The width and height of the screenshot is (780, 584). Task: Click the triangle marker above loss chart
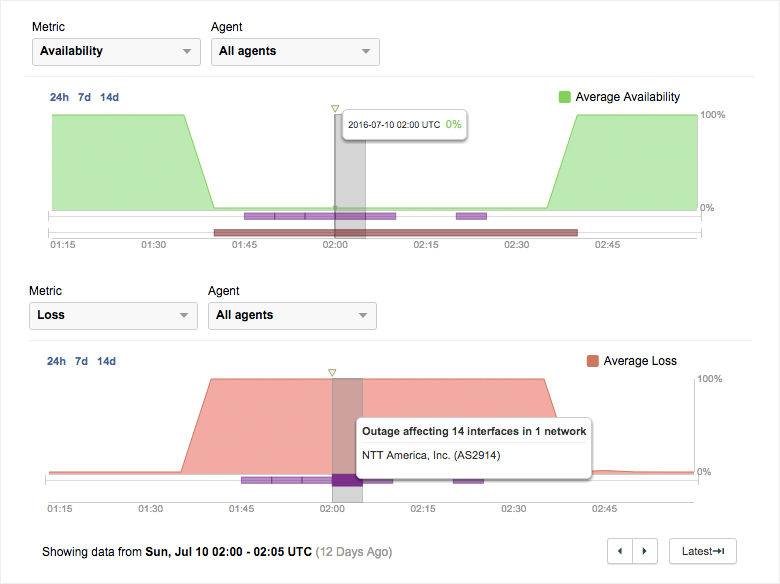[x=332, y=372]
